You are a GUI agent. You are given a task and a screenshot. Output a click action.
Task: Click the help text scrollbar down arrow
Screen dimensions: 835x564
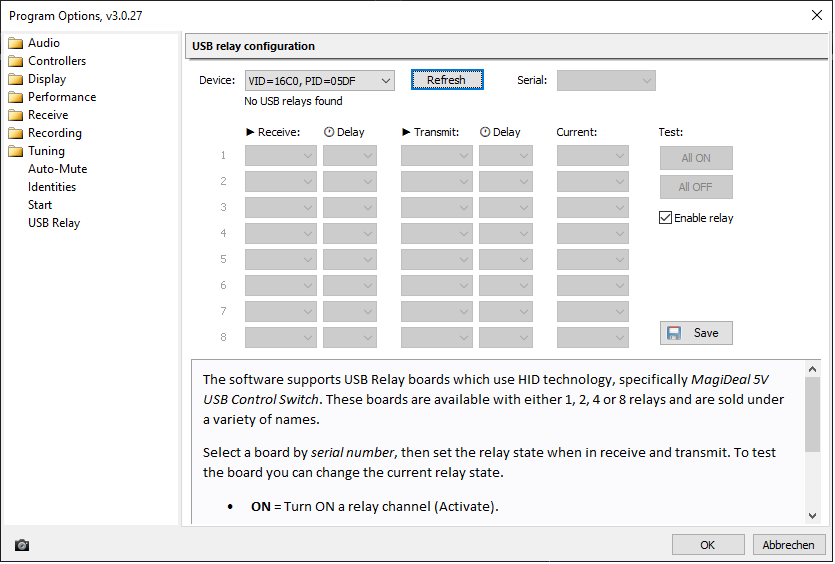pyautogui.click(x=812, y=515)
